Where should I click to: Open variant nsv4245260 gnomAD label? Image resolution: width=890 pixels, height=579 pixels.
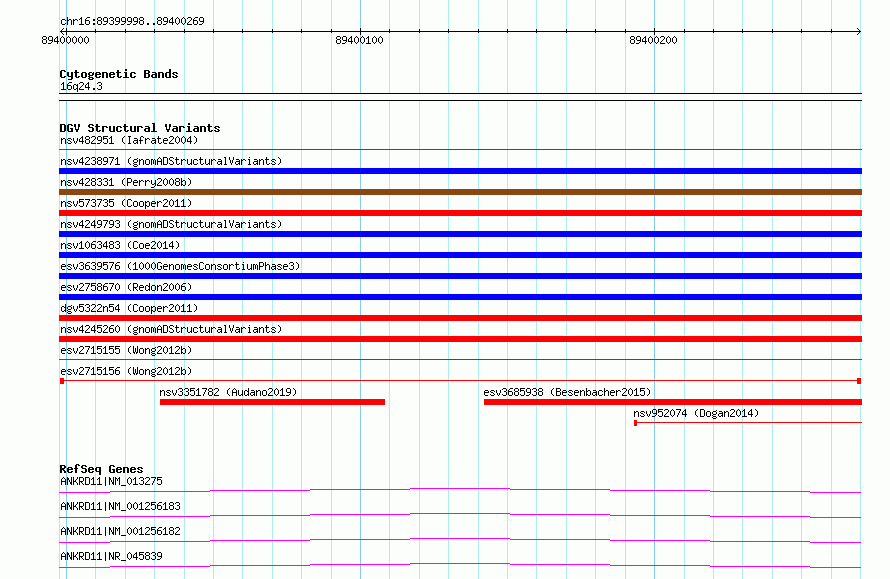click(171, 329)
